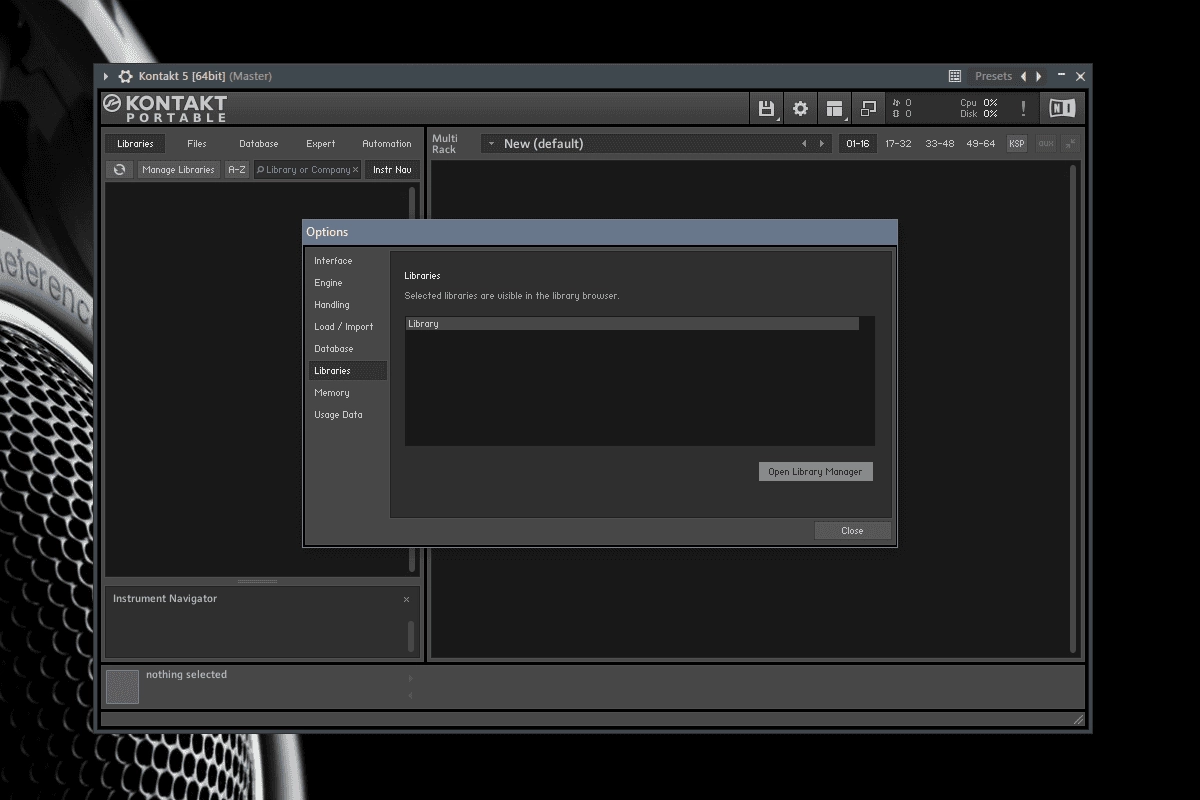The width and height of the screenshot is (1200, 800).
Task: Go to next preset arrow
Action: click(x=1039, y=76)
